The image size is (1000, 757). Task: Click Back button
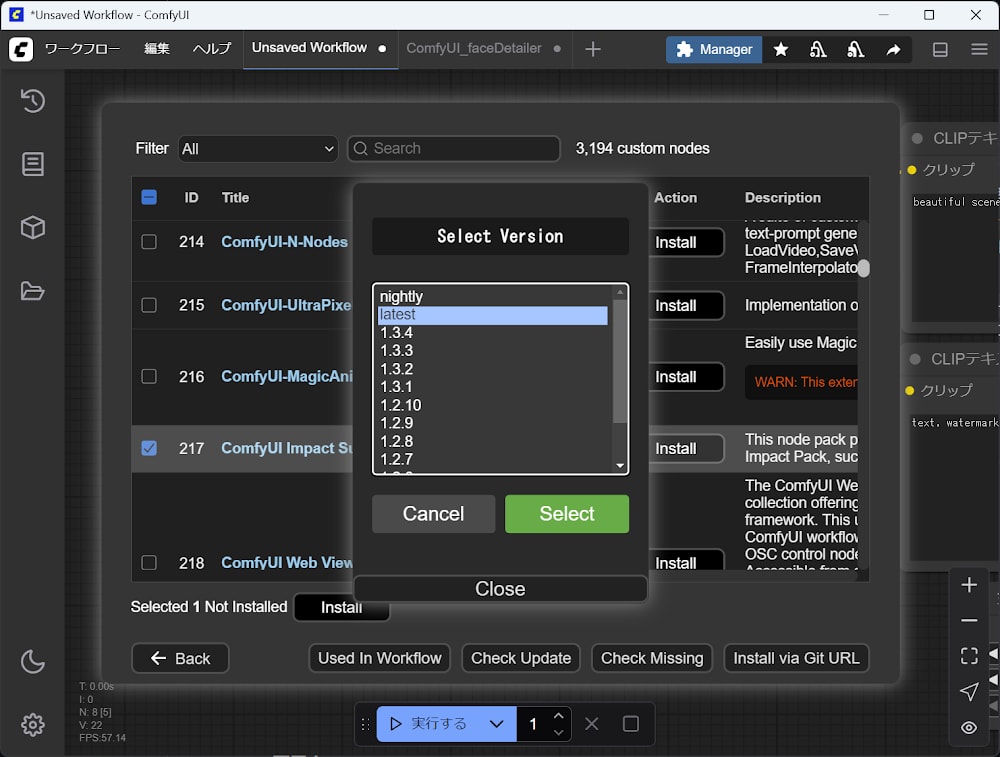pos(180,658)
